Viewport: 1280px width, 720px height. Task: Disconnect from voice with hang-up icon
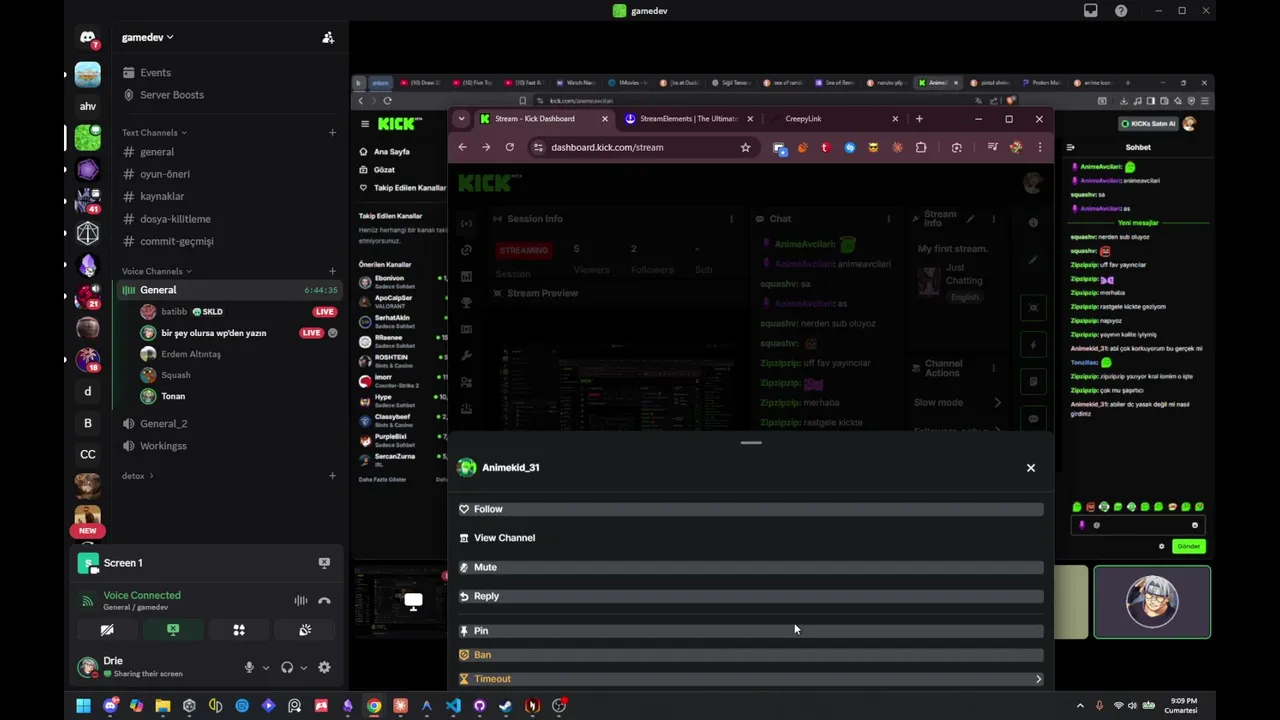tap(324, 601)
